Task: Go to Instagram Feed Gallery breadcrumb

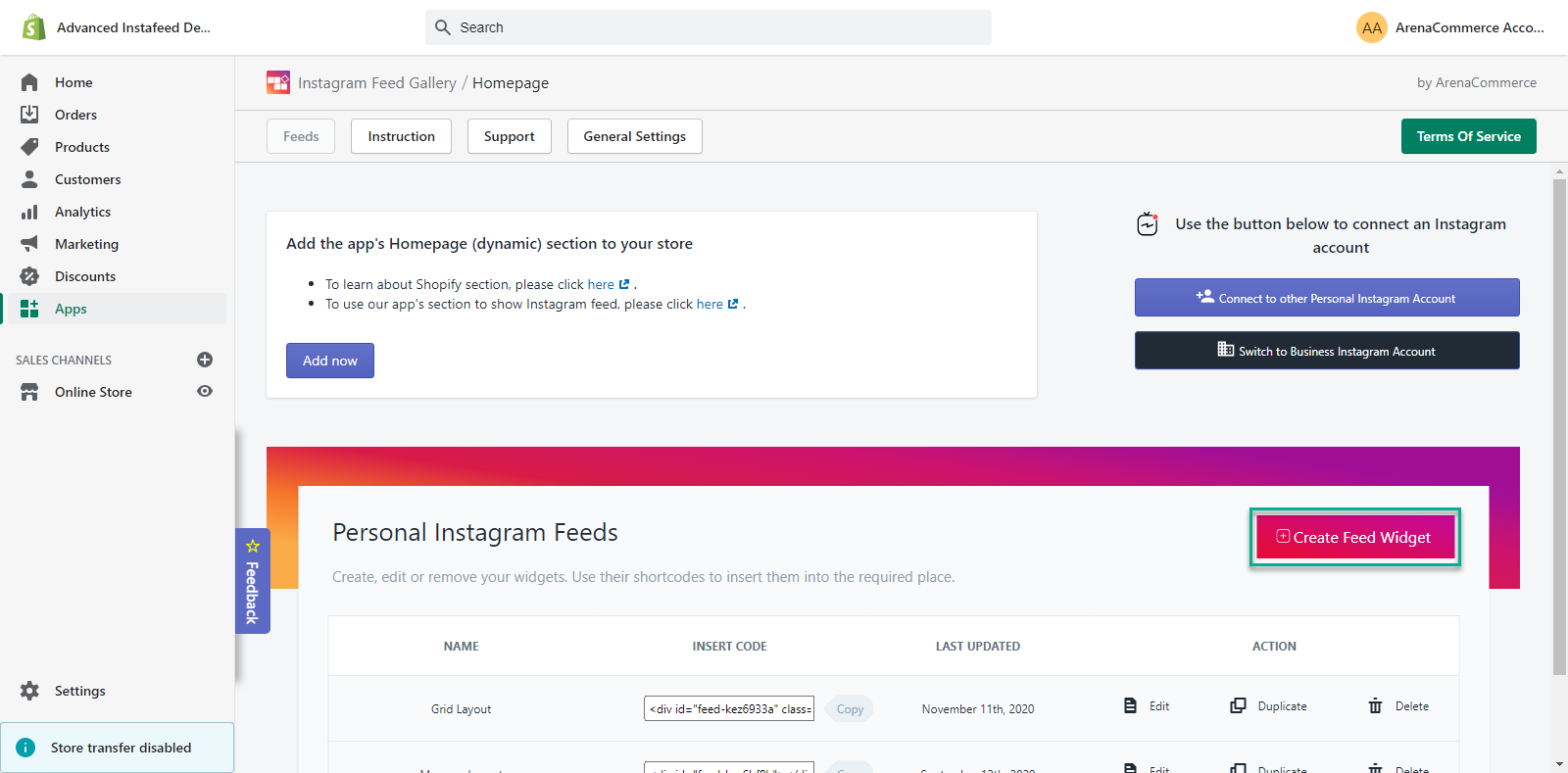Action: point(377,83)
